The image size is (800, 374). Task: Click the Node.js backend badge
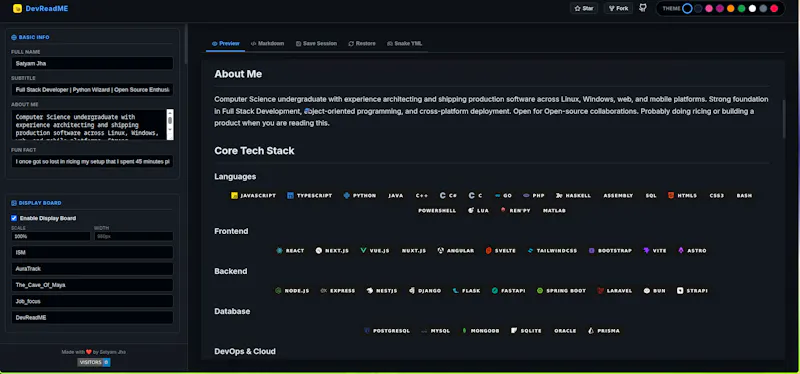pos(292,291)
